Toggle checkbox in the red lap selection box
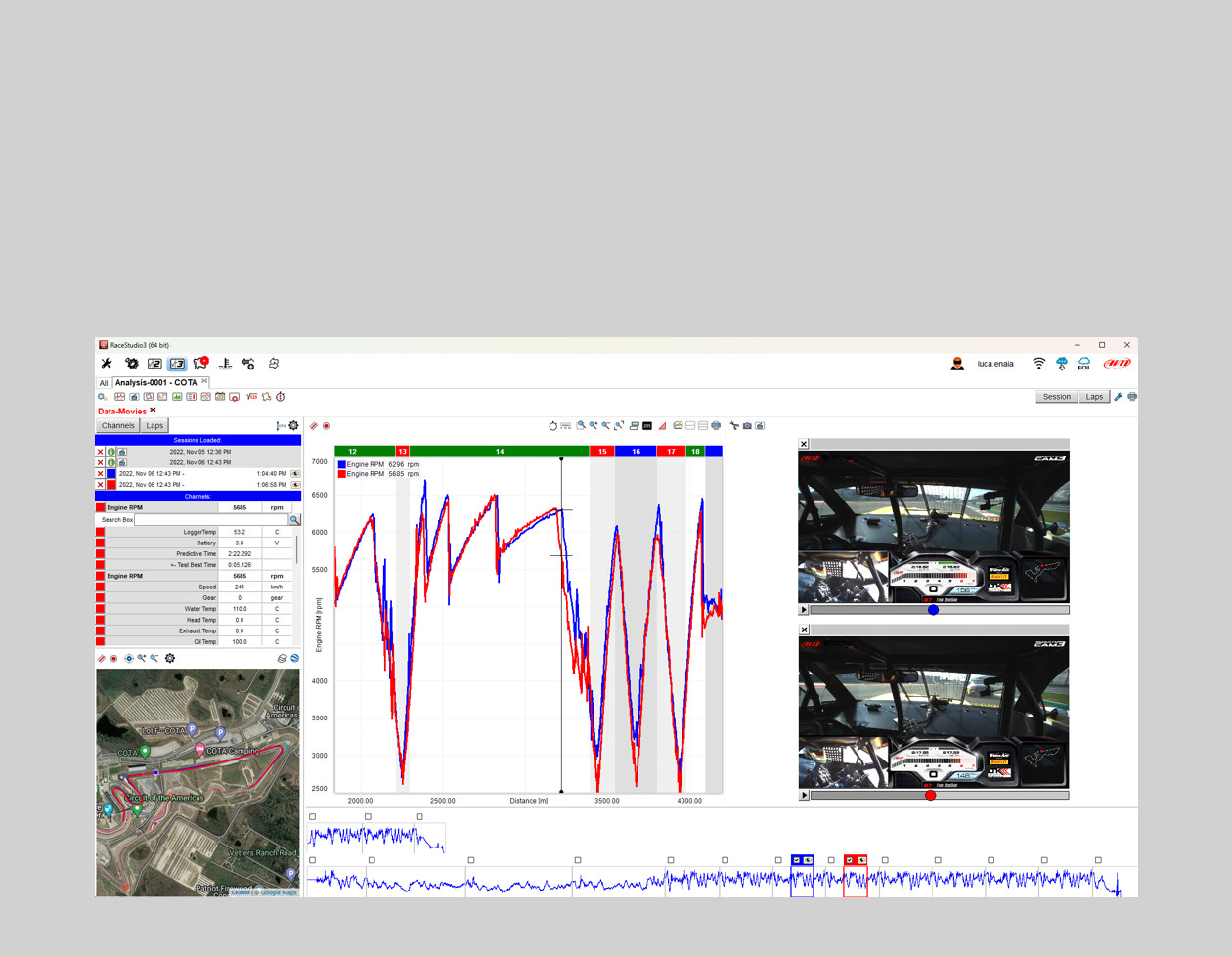Image resolution: width=1232 pixels, height=956 pixels. pos(850,860)
